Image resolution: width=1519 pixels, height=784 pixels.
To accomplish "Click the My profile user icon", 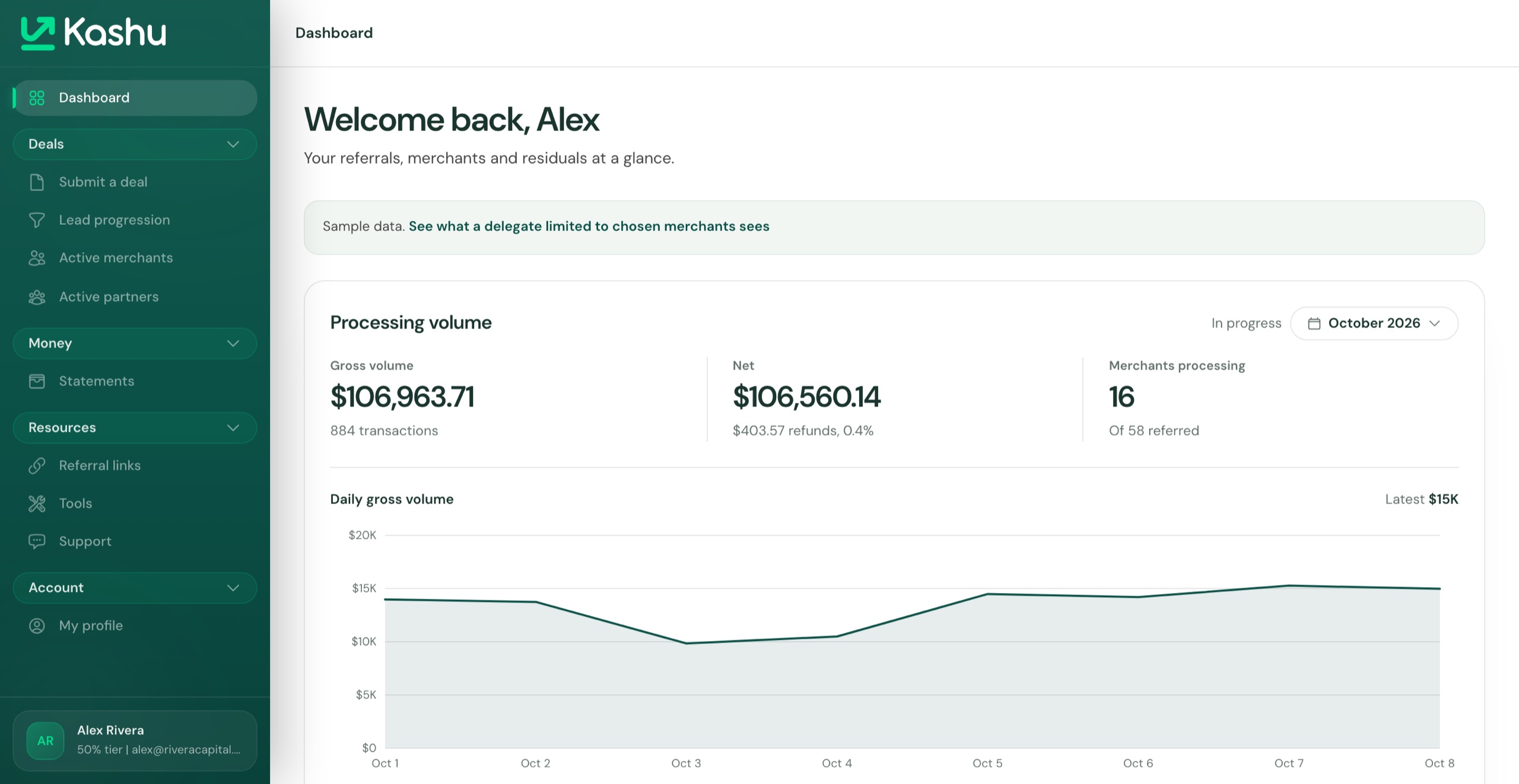I will pos(37,626).
